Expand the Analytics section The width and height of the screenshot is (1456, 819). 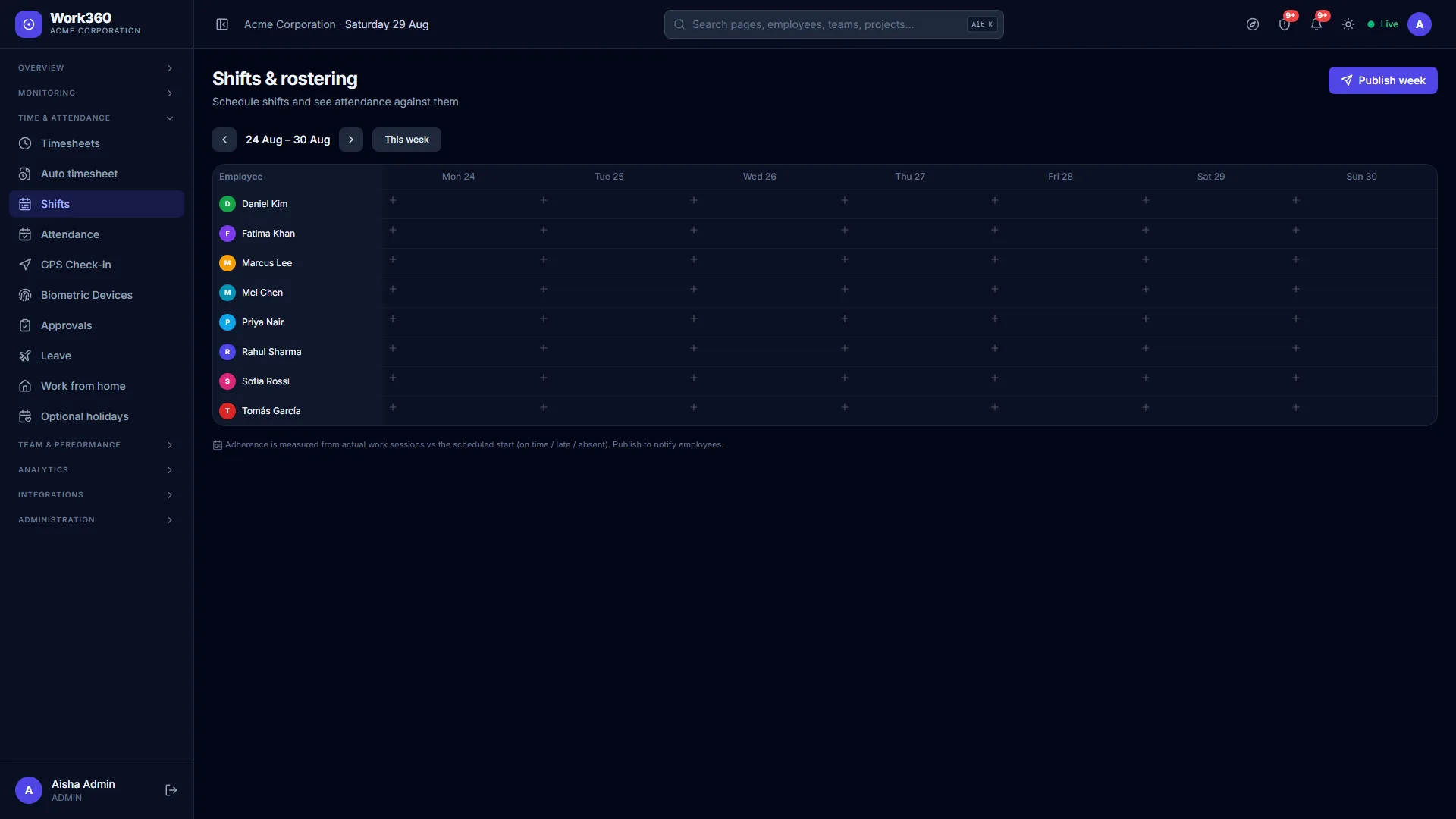coord(96,470)
